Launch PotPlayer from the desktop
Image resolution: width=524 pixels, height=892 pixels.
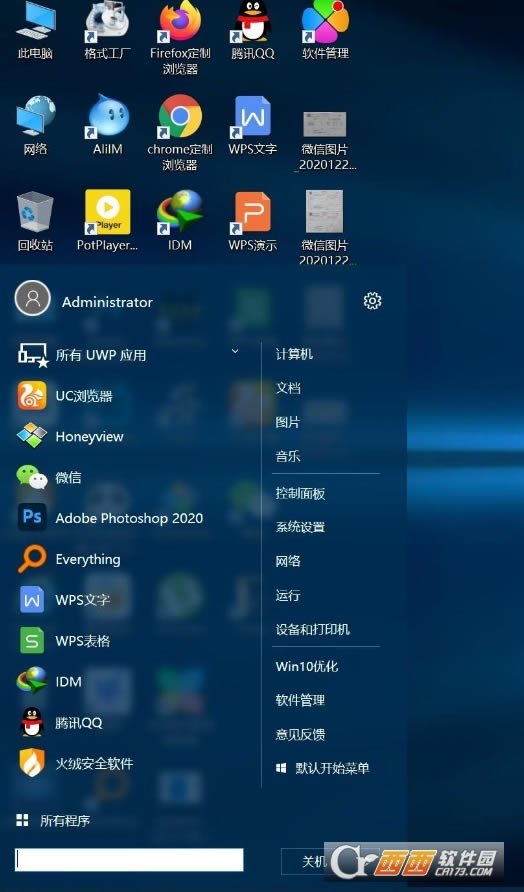point(108,221)
